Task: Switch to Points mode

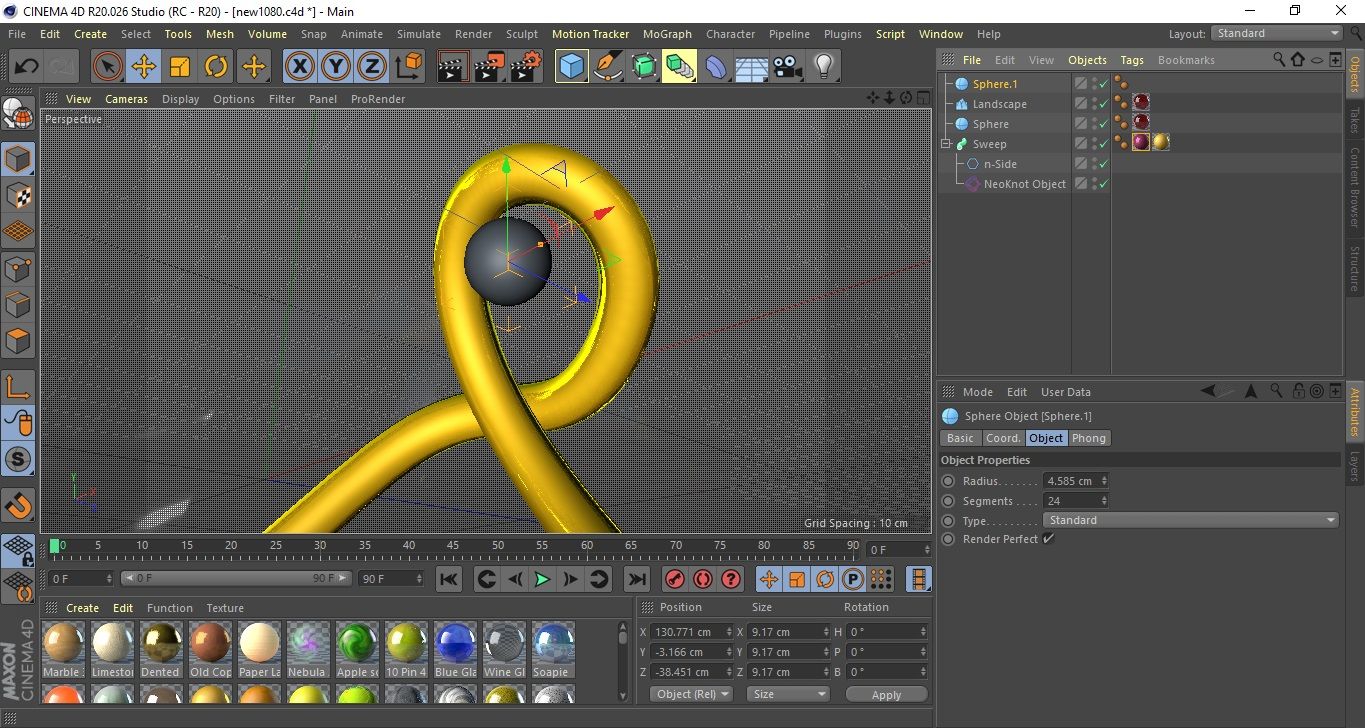Action: click(x=18, y=268)
